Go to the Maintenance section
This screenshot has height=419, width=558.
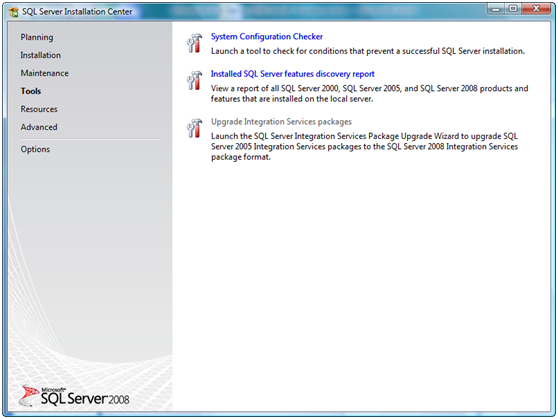point(44,73)
